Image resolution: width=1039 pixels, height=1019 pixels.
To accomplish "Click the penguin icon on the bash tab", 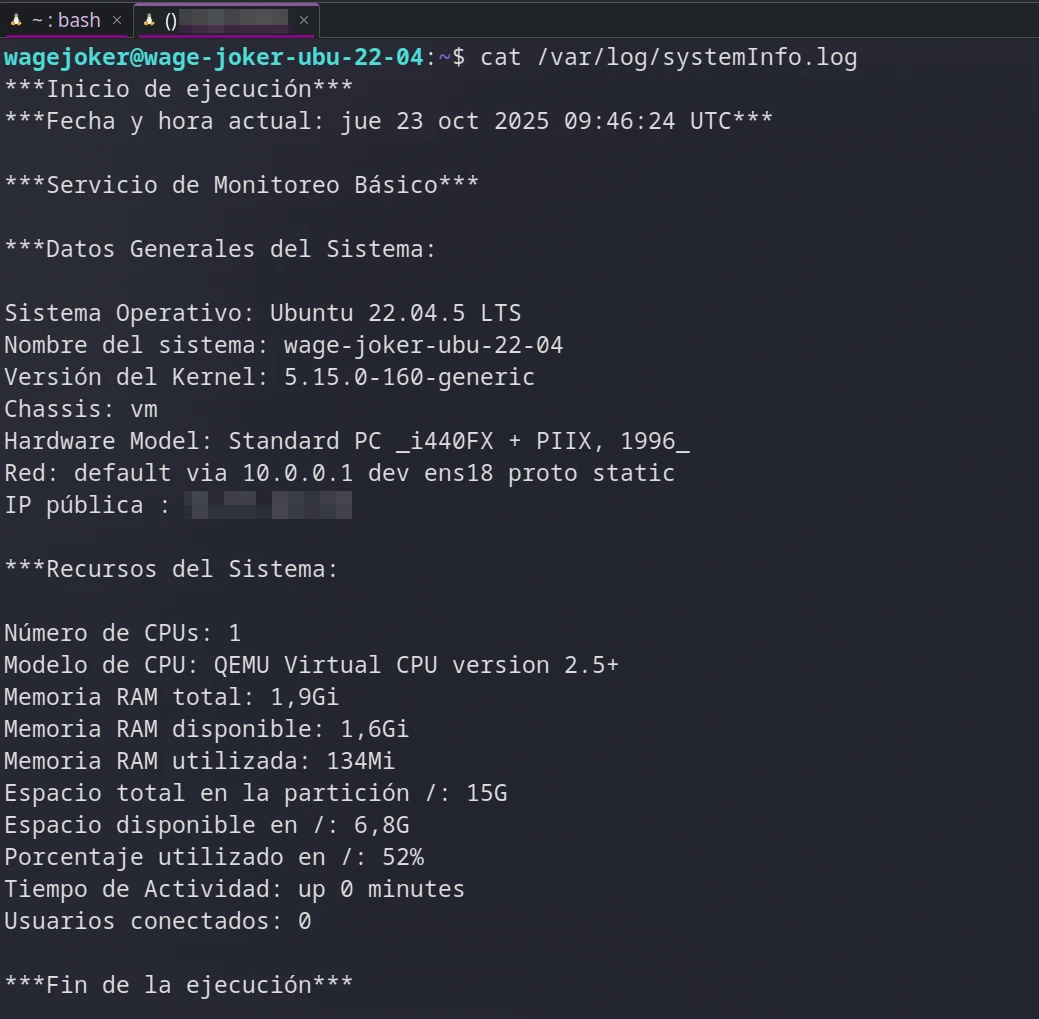I will (17, 20).
